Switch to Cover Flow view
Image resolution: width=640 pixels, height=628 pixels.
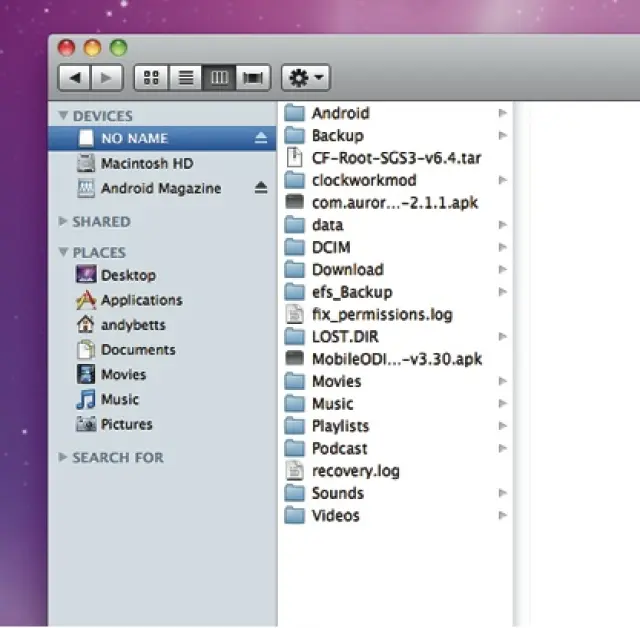pos(253,78)
